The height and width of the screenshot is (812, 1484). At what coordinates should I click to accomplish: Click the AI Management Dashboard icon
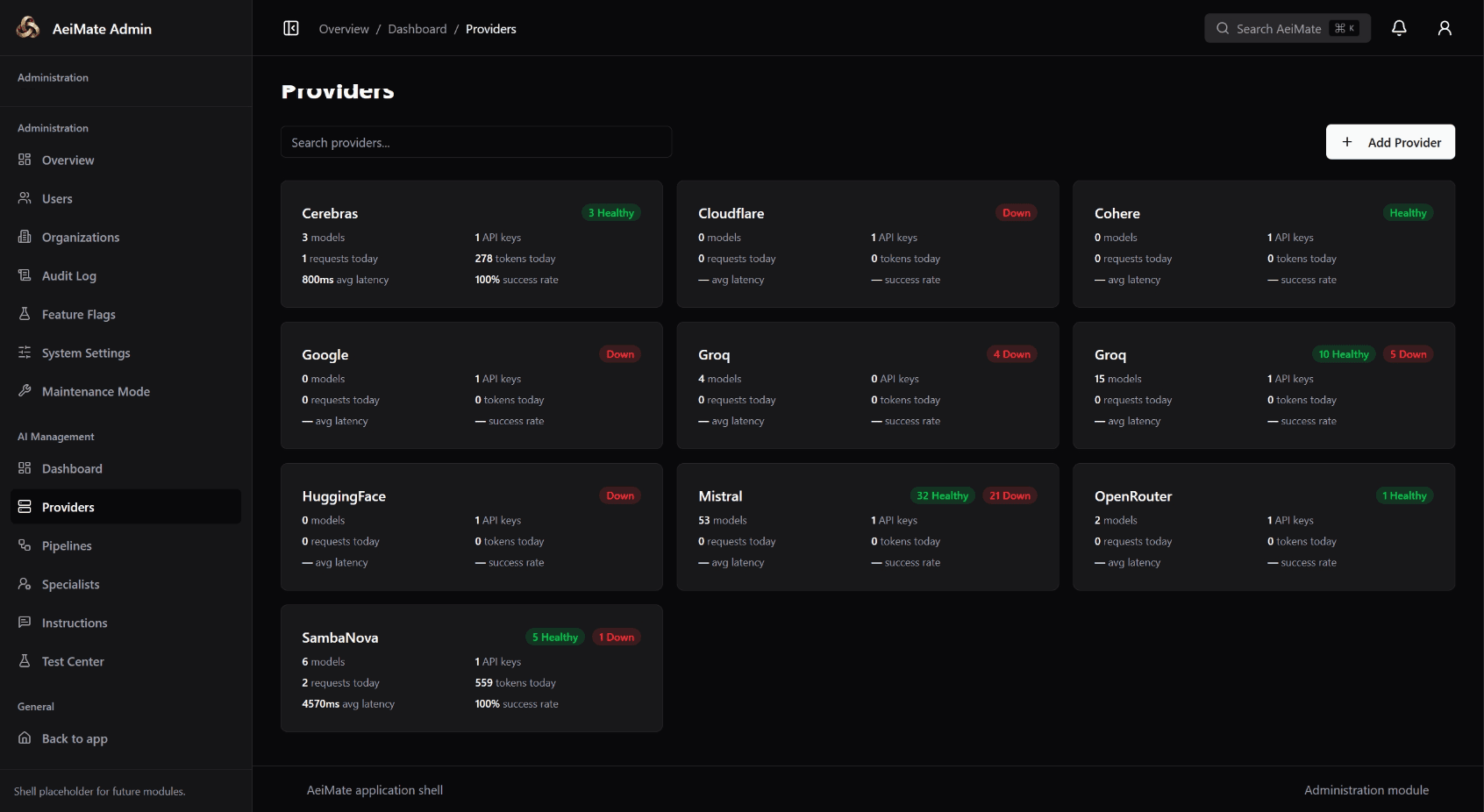25,468
